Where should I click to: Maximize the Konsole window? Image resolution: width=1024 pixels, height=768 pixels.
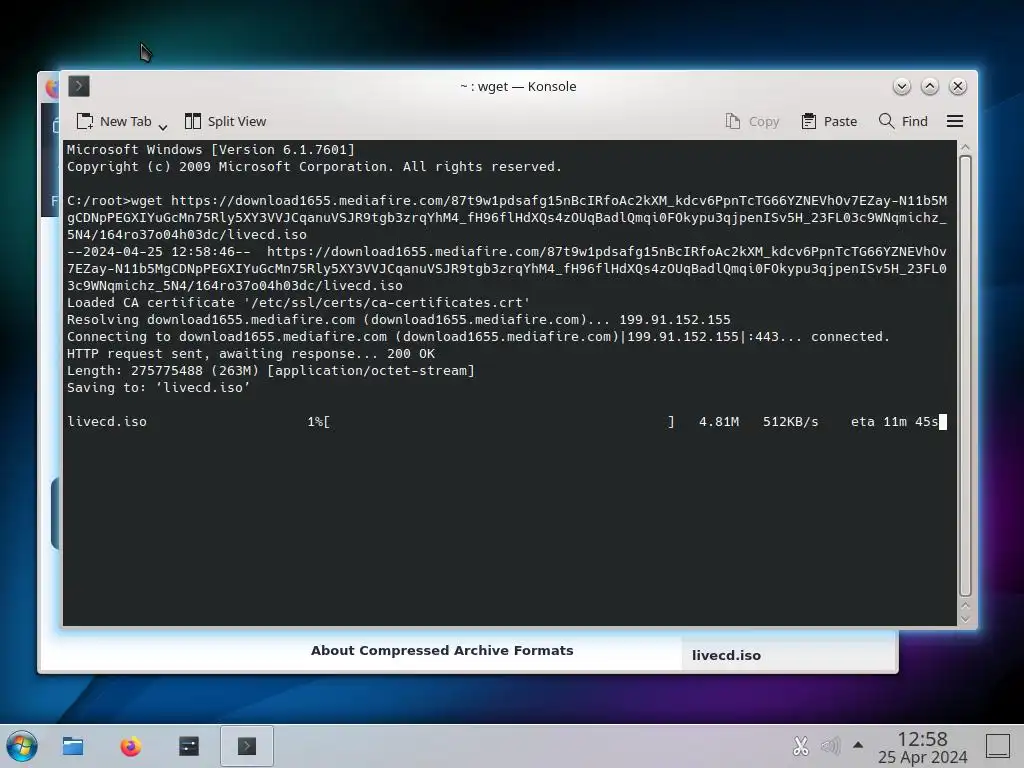pos(930,86)
